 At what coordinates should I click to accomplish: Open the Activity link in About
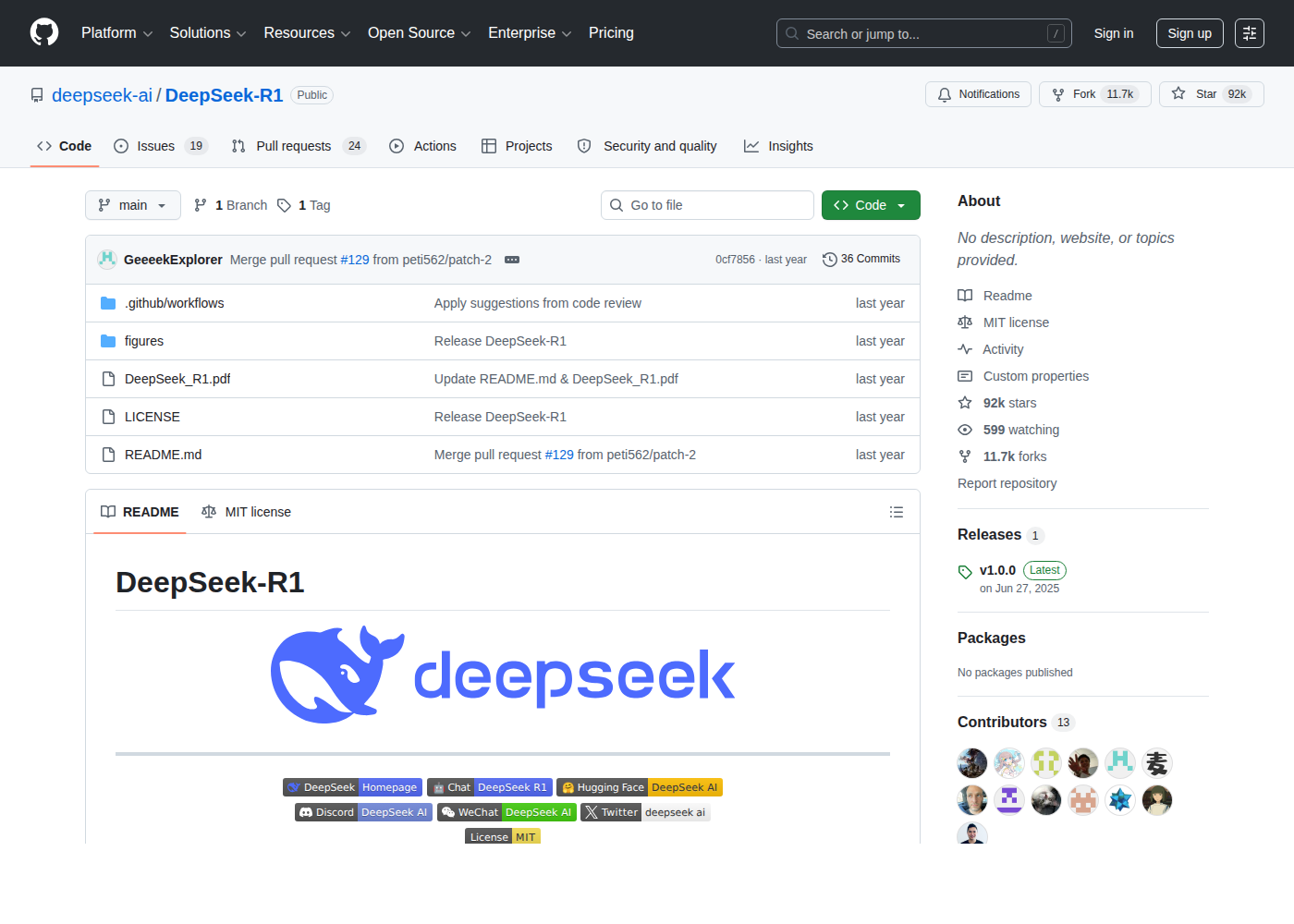[x=1003, y=349]
